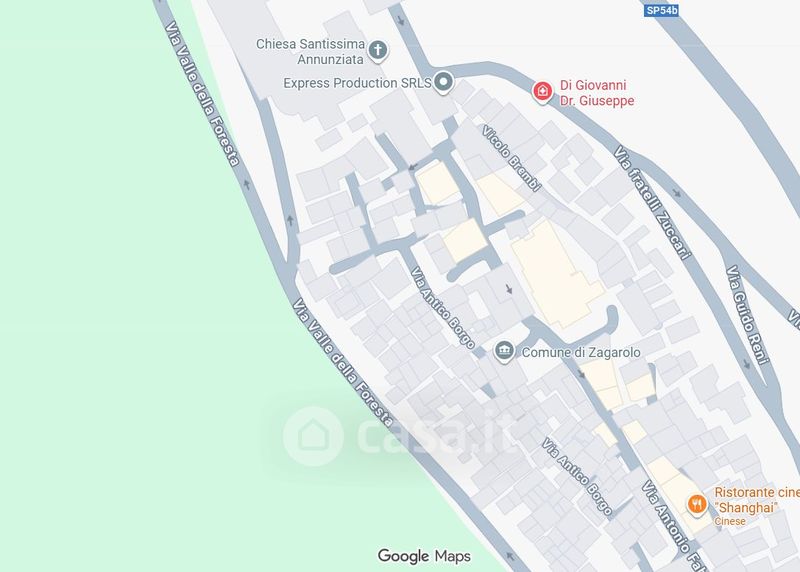Open the Google Maps logo link
Screen dimensions: 800x572
tap(424, 556)
